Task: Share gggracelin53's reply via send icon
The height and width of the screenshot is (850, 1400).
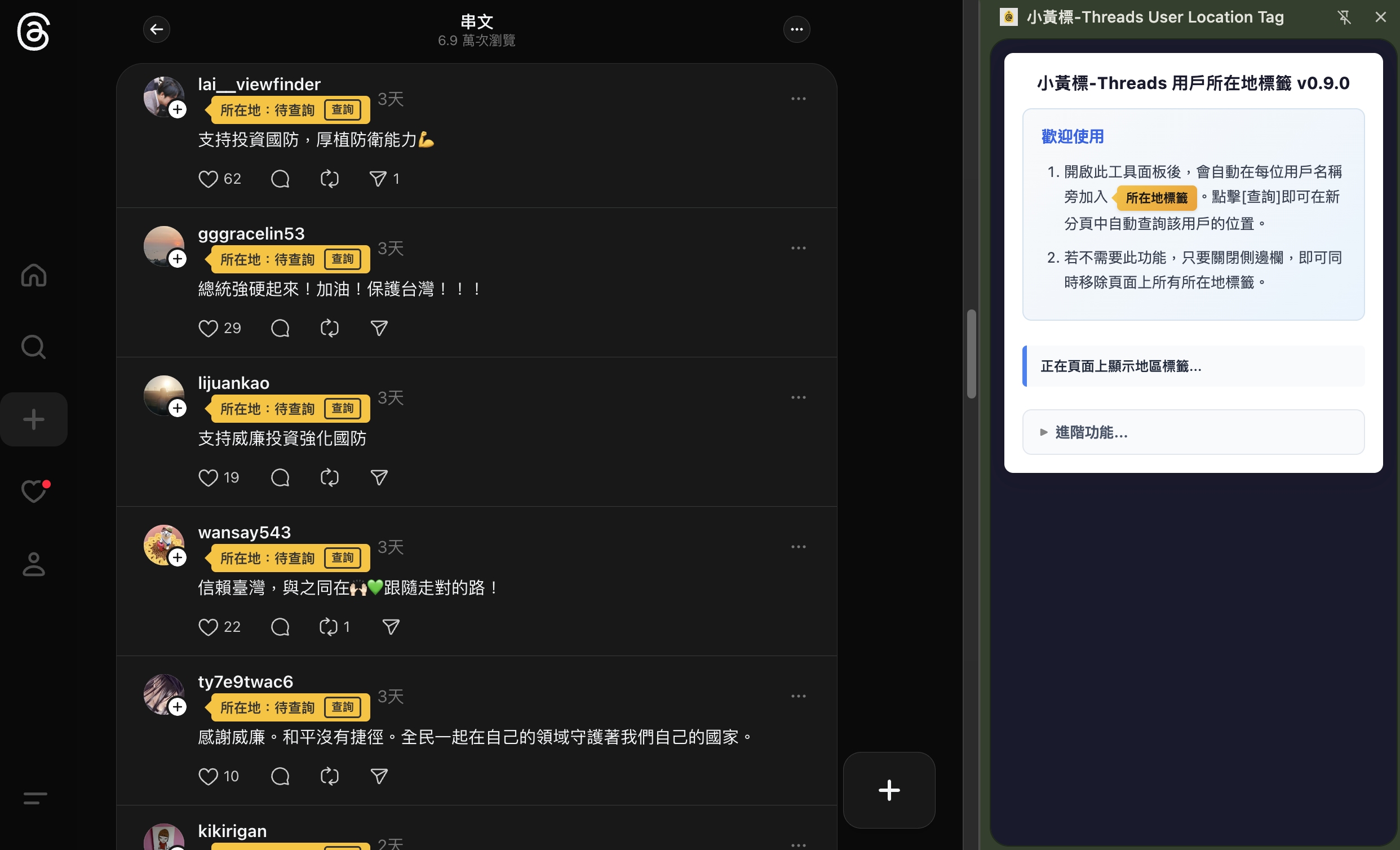Action: coord(379,329)
